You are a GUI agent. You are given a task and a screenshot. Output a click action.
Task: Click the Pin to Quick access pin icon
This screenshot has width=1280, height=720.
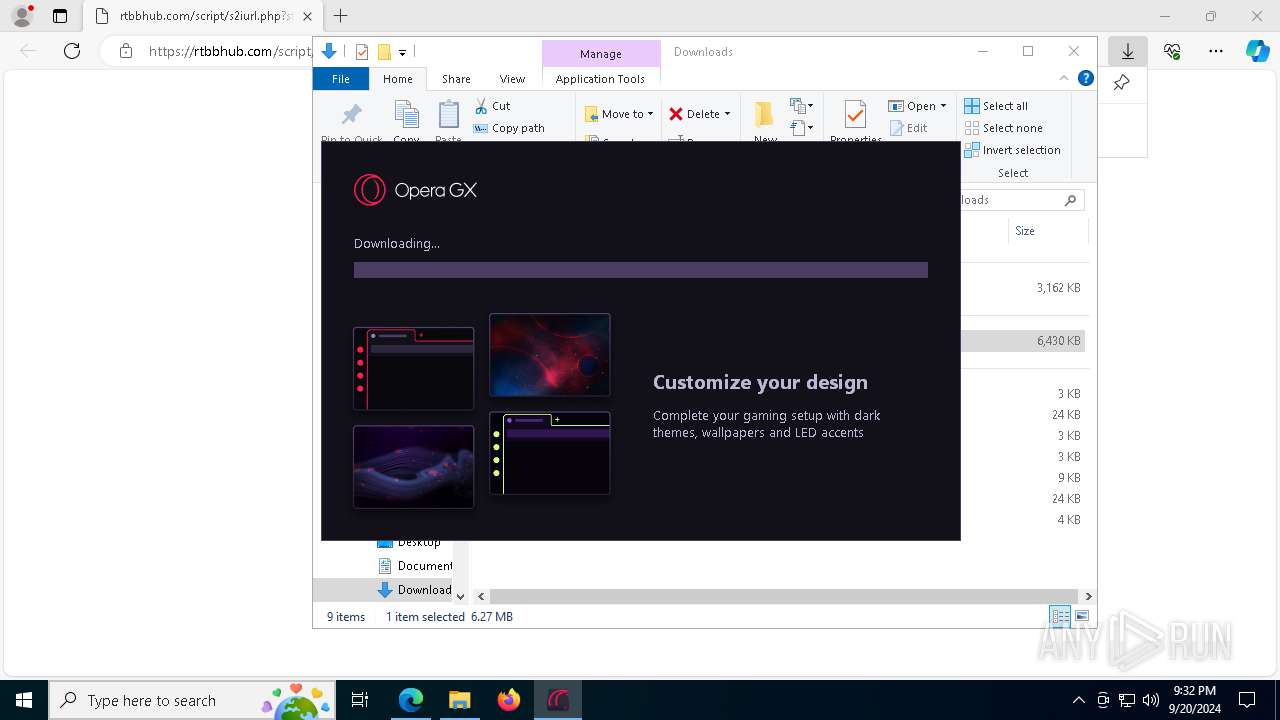pyautogui.click(x=351, y=114)
